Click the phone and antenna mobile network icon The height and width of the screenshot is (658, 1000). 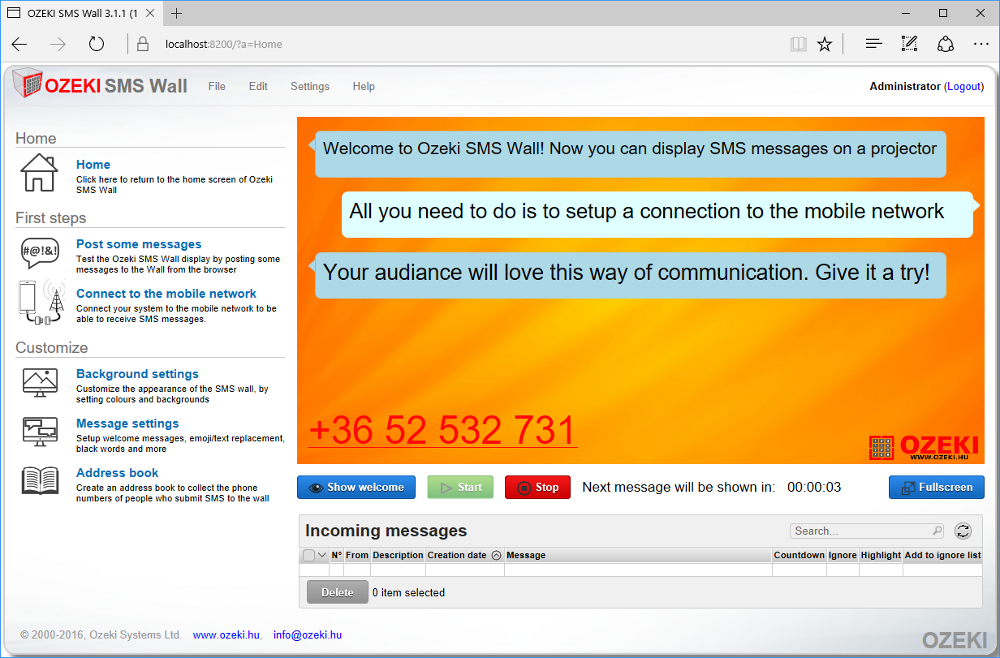(41, 302)
